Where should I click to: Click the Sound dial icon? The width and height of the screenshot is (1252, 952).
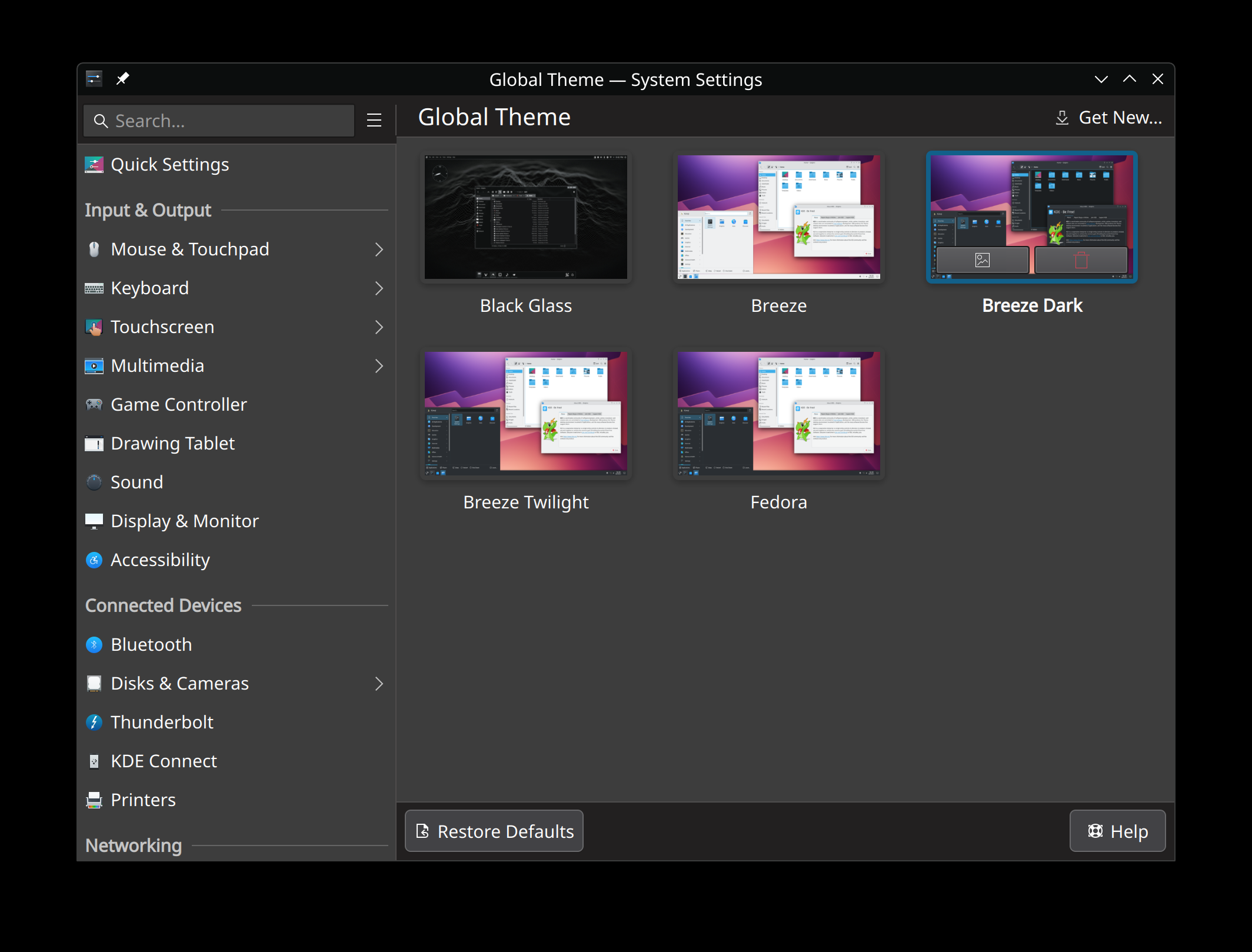click(x=94, y=482)
